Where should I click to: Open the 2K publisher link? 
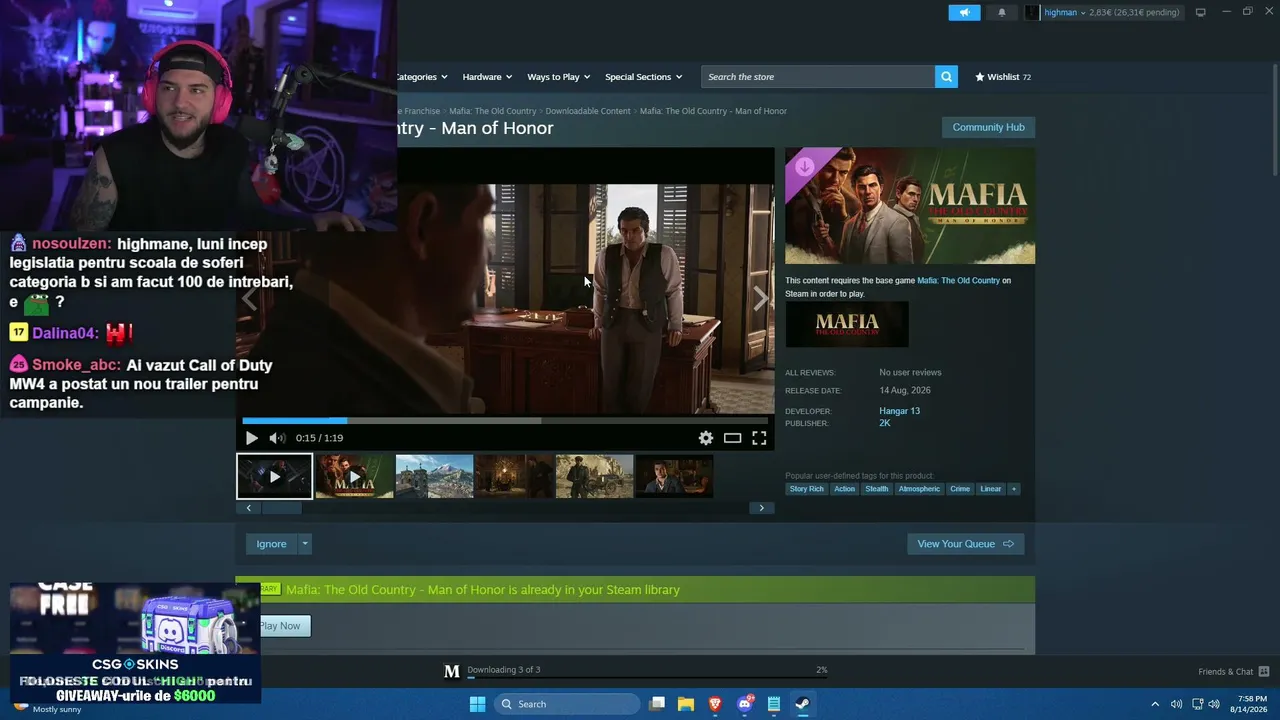pyautogui.click(x=885, y=423)
